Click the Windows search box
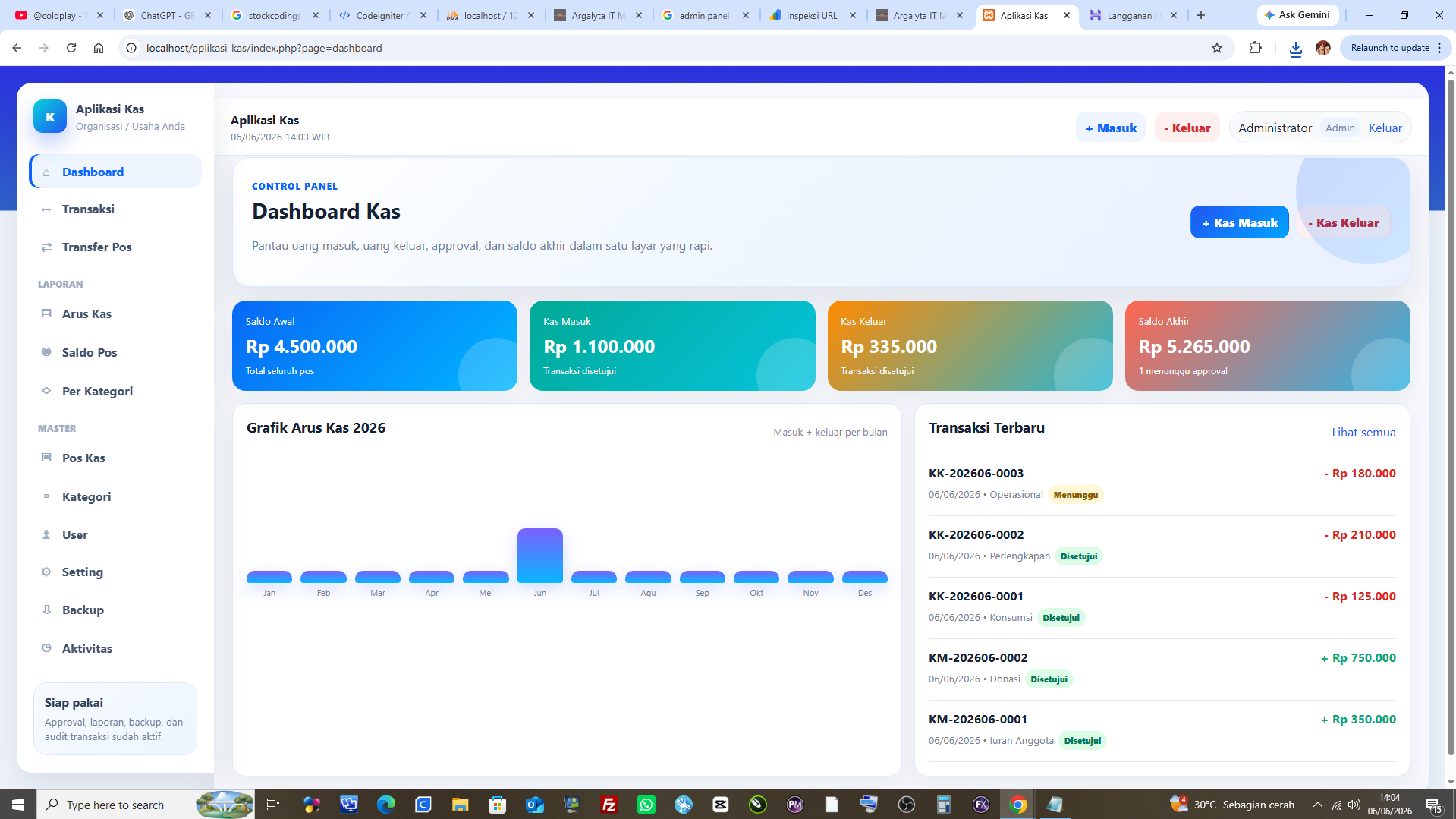This screenshot has width=1456, height=819. [144, 805]
